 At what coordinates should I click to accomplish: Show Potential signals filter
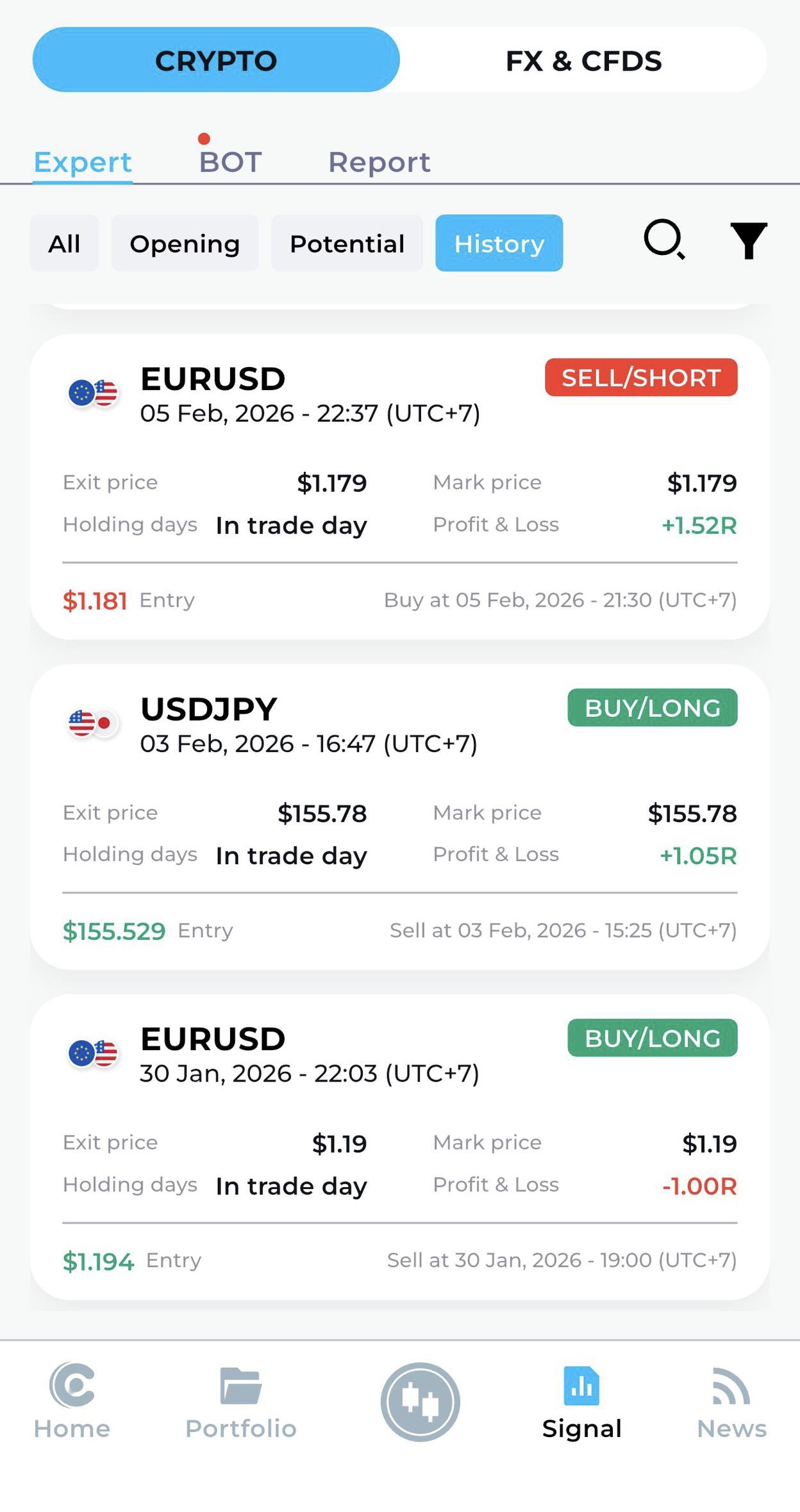click(347, 243)
